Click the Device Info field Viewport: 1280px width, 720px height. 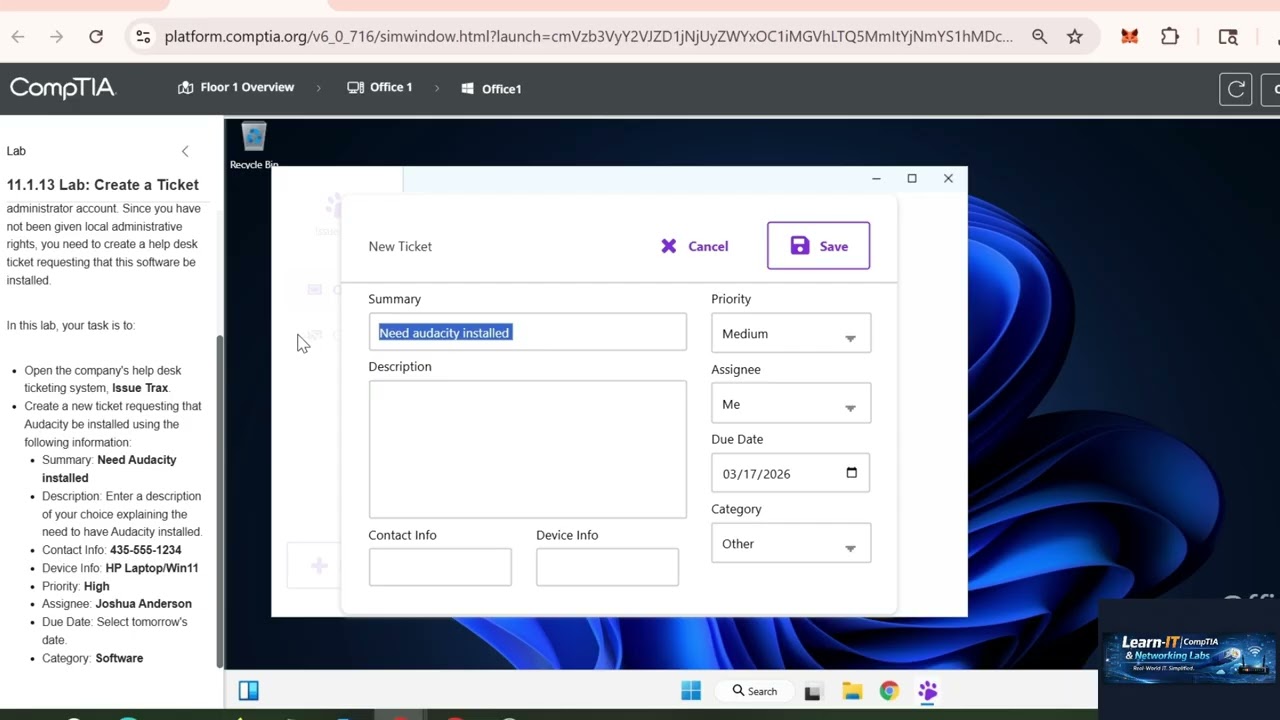[x=607, y=567]
